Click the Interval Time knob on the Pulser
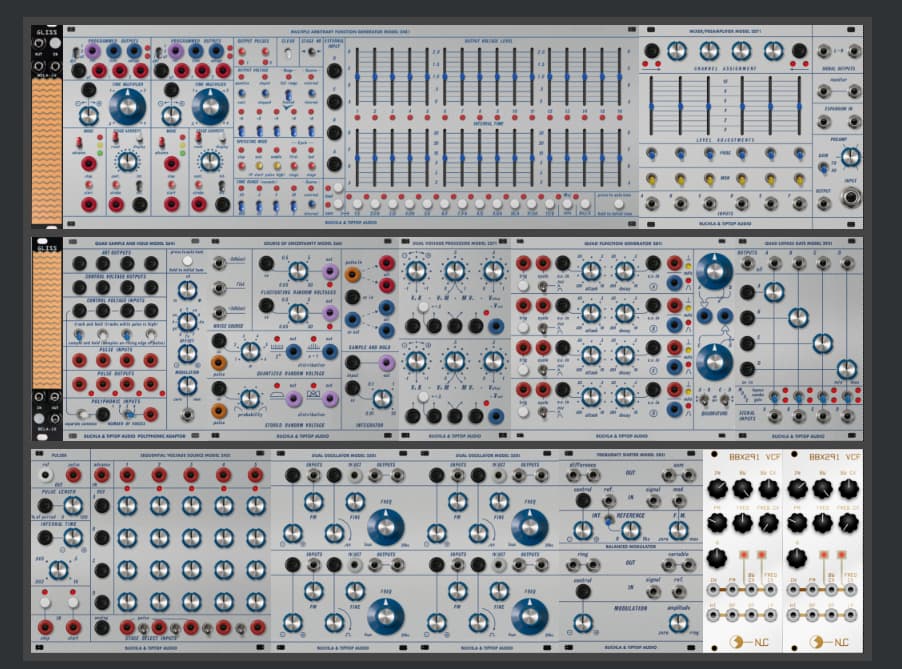 (x=72, y=537)
